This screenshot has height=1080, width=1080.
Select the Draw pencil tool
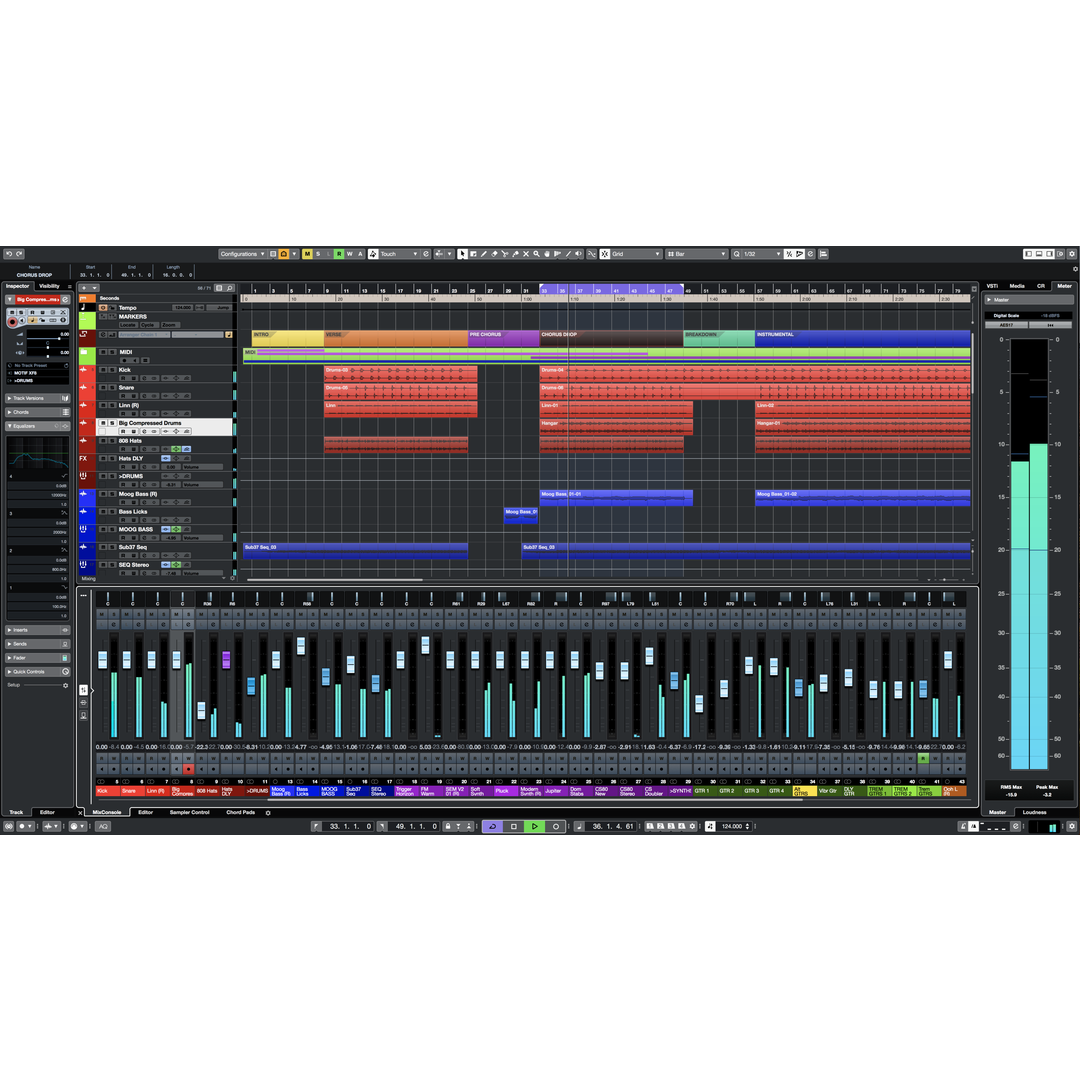484,253
